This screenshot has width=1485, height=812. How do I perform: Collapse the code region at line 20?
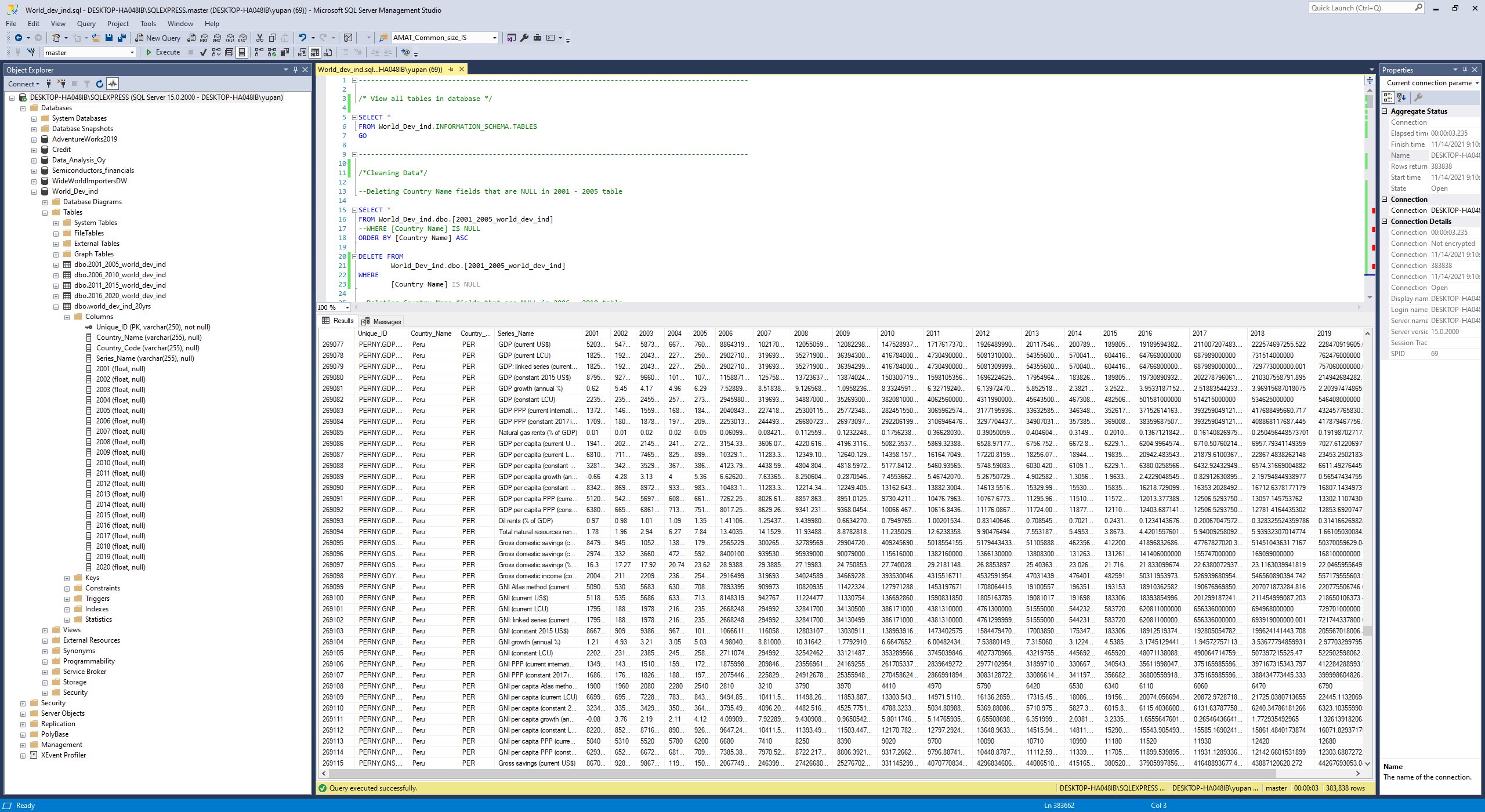pyautogui.click(x=354, y=256)
